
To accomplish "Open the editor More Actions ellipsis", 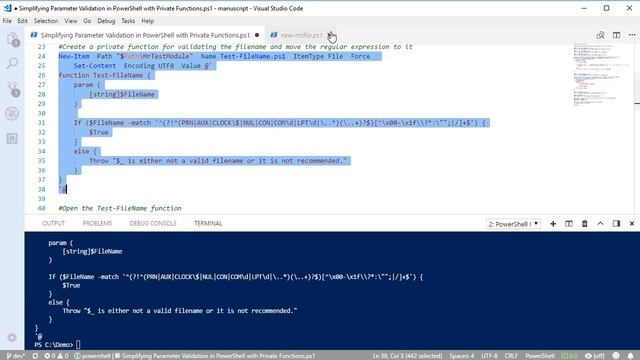I will point(632,35).
